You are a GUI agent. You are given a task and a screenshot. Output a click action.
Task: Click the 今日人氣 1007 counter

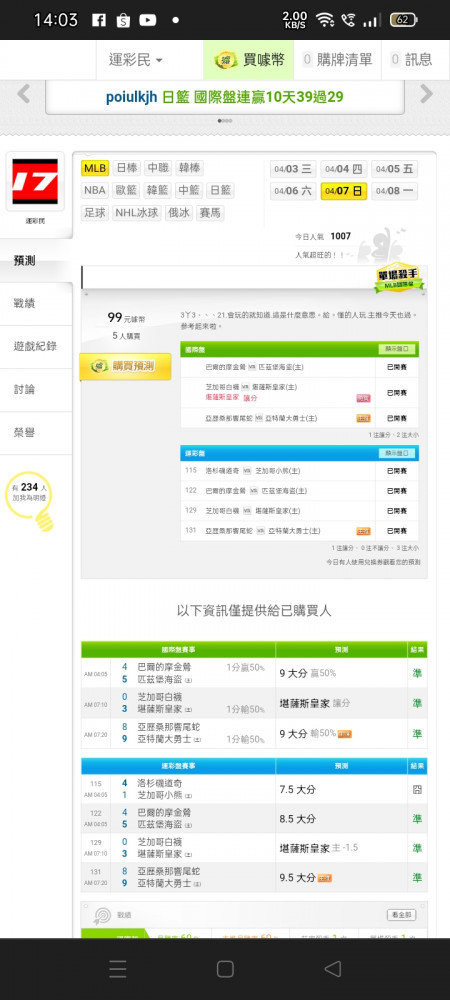click(x=323, y=237)
